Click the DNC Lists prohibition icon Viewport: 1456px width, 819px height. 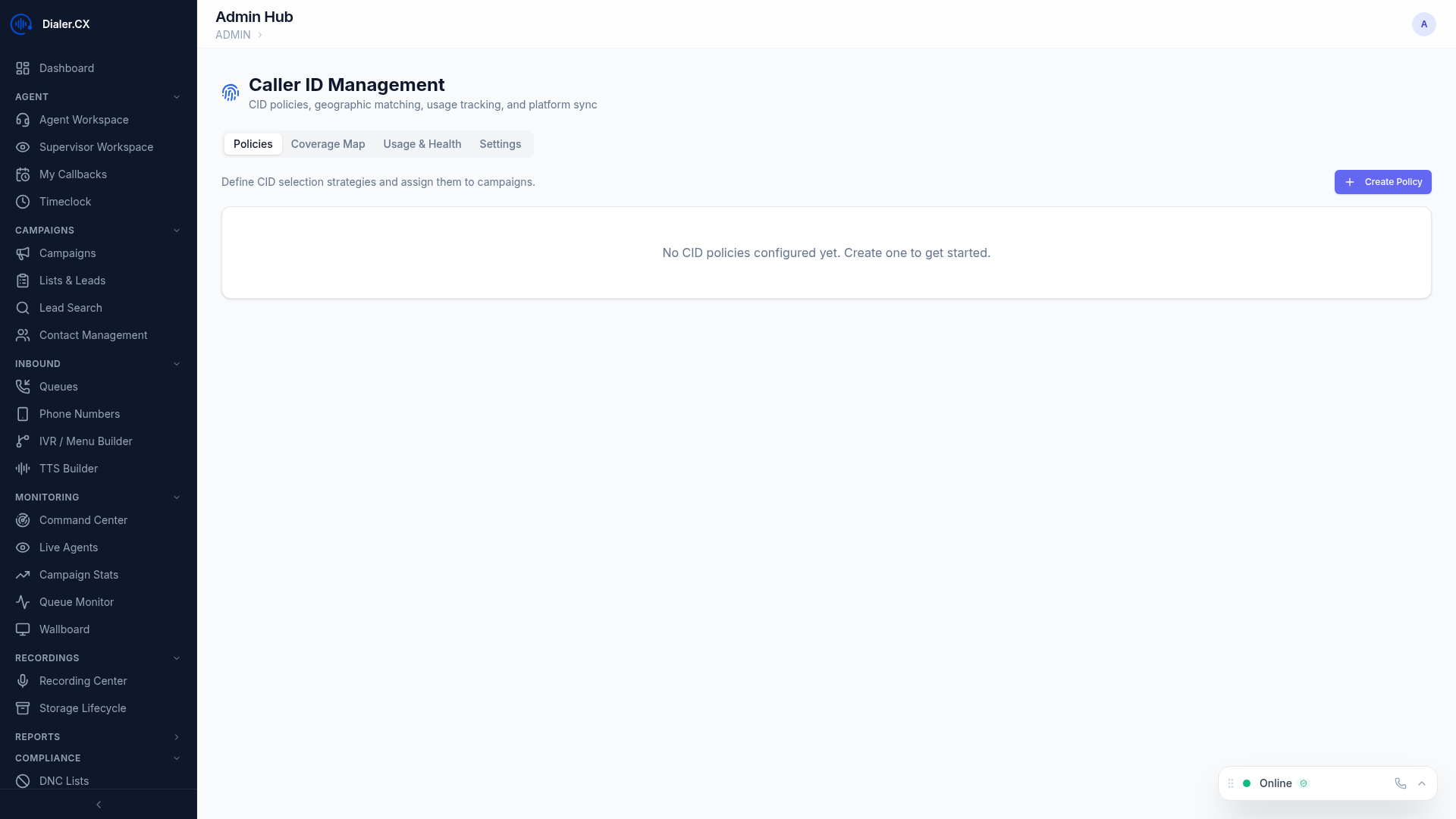pos(23,781)
